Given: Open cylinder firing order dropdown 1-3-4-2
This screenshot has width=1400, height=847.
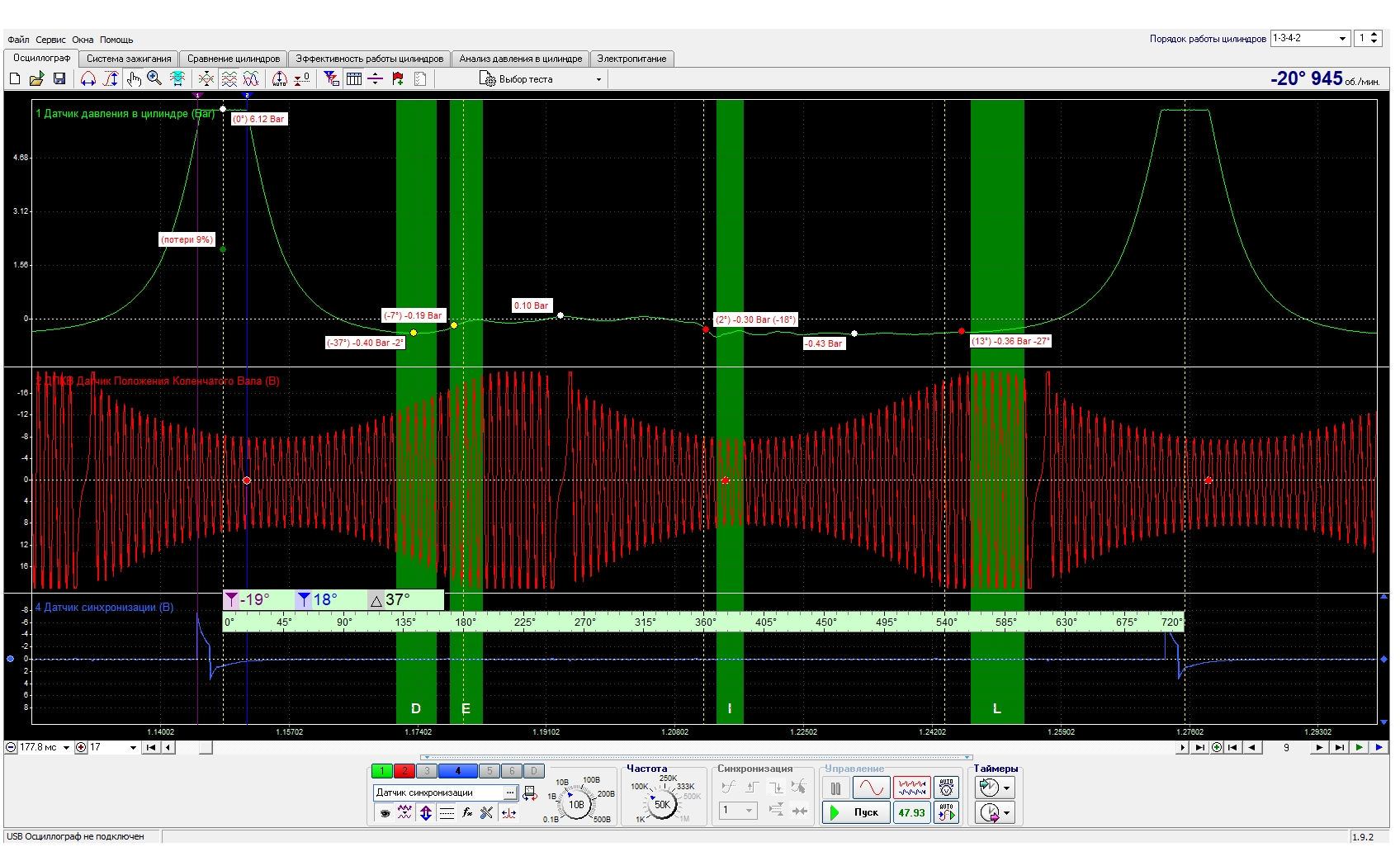Looking at the screenshot, I should pos(1310,38).
